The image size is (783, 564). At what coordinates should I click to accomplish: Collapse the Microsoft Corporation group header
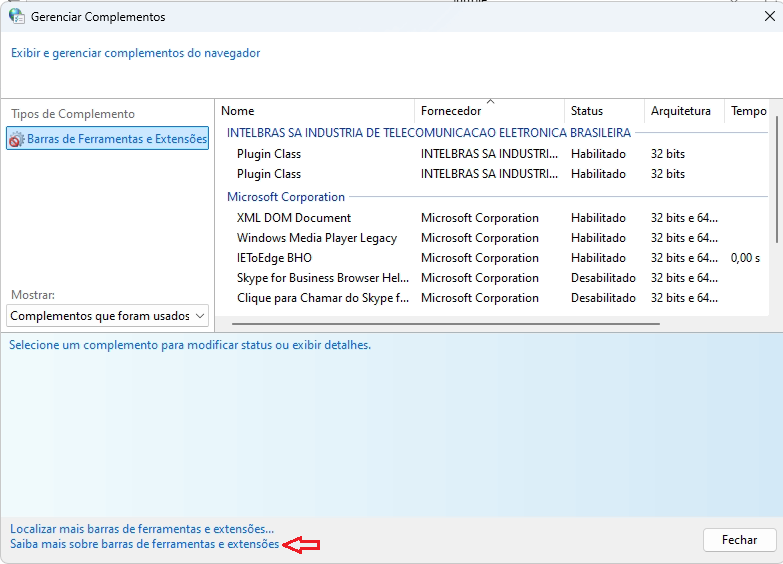(286, 197)
